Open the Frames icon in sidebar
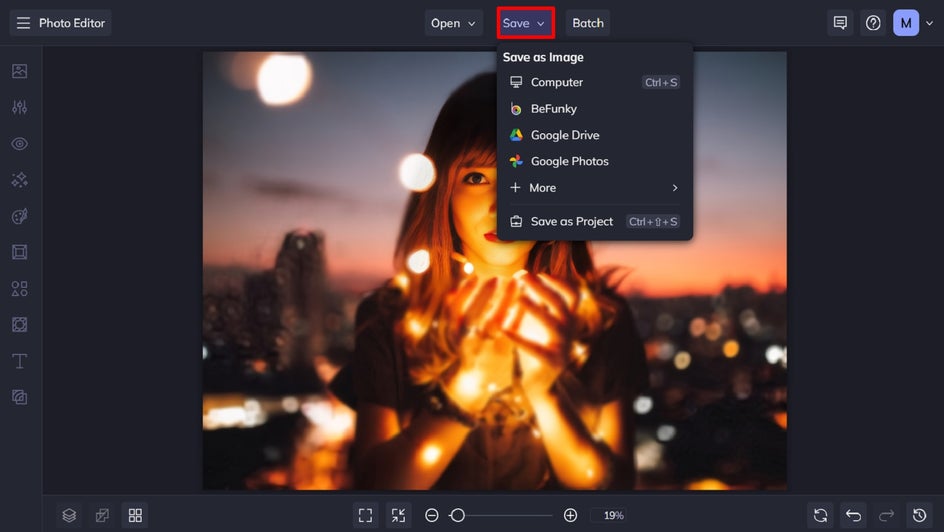Image resolution: width=944 pixels, height=532 pixels. [19, 252]
